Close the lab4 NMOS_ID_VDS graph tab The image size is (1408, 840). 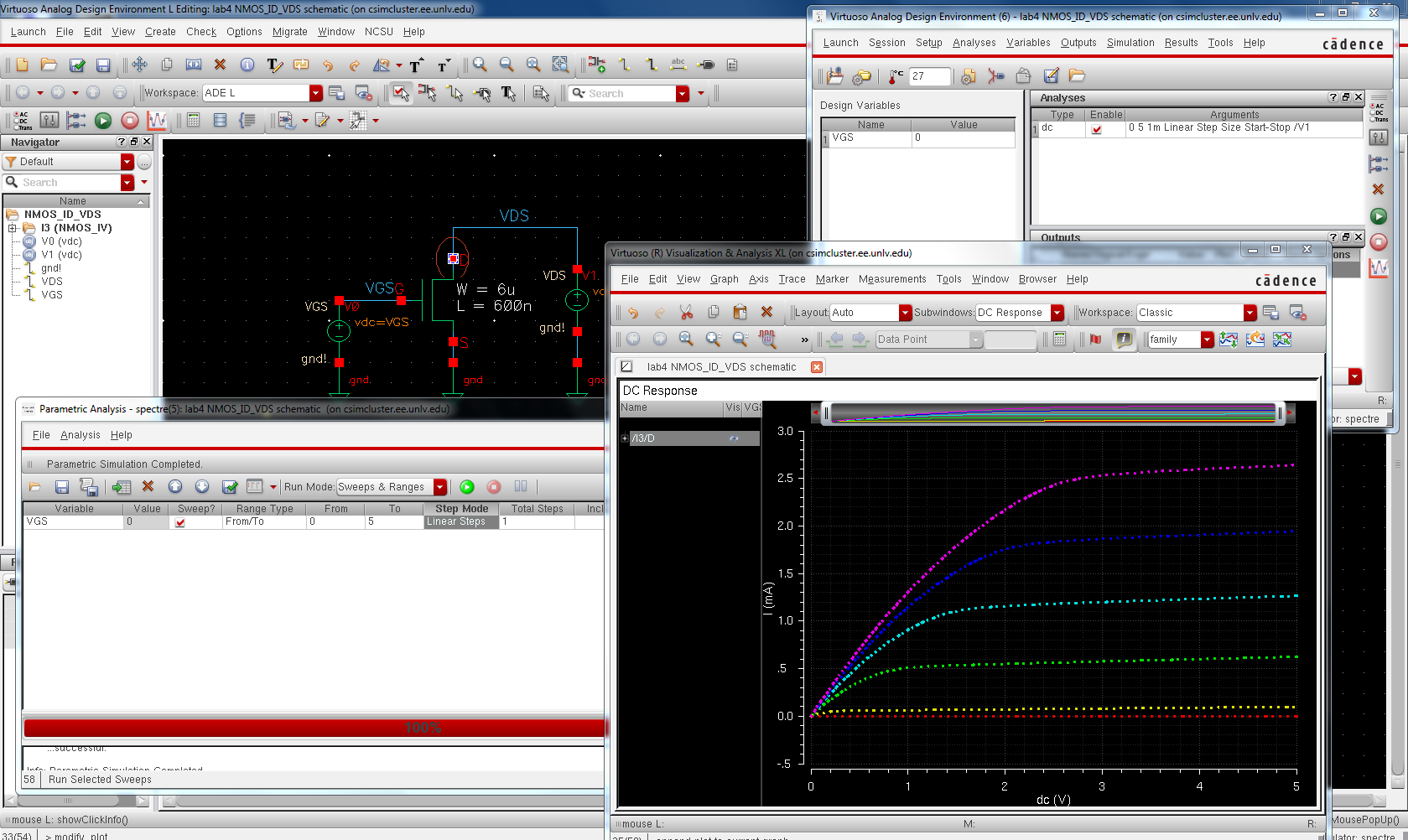pyautogui.click(x=817, y=367)
